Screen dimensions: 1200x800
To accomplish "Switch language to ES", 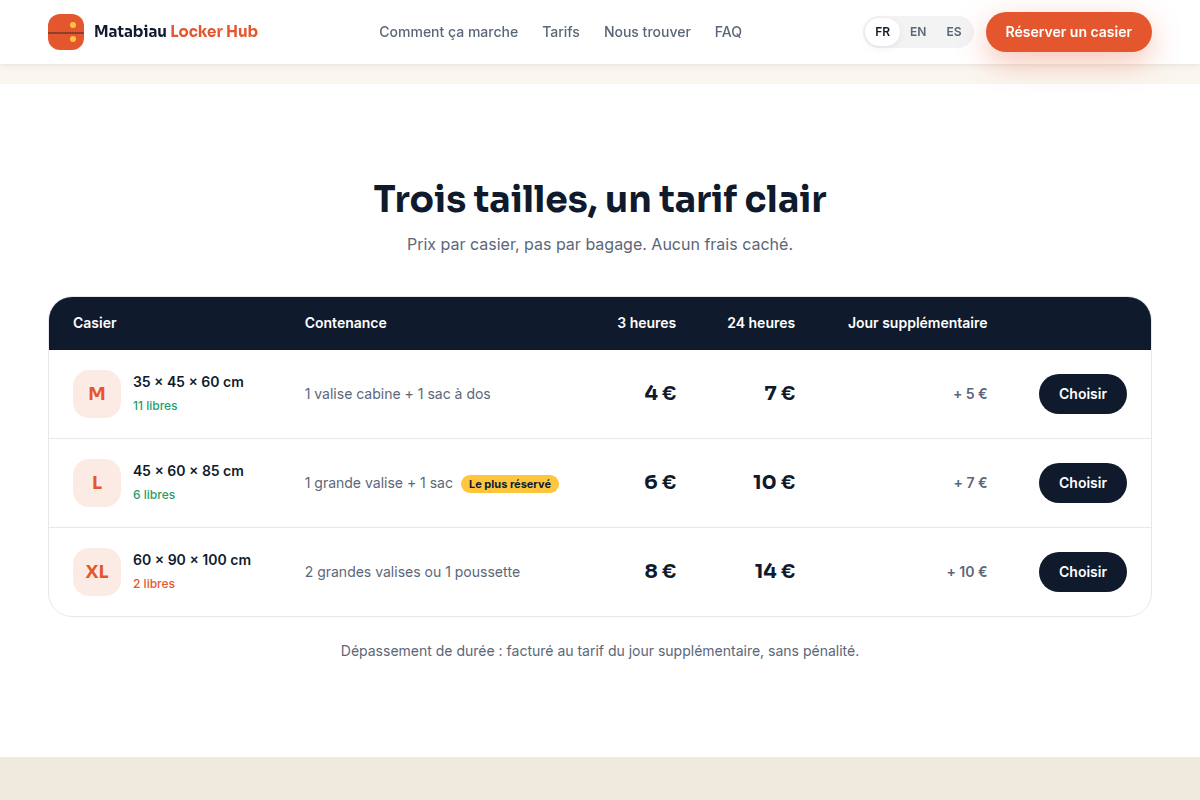I will tap(954, 32).
